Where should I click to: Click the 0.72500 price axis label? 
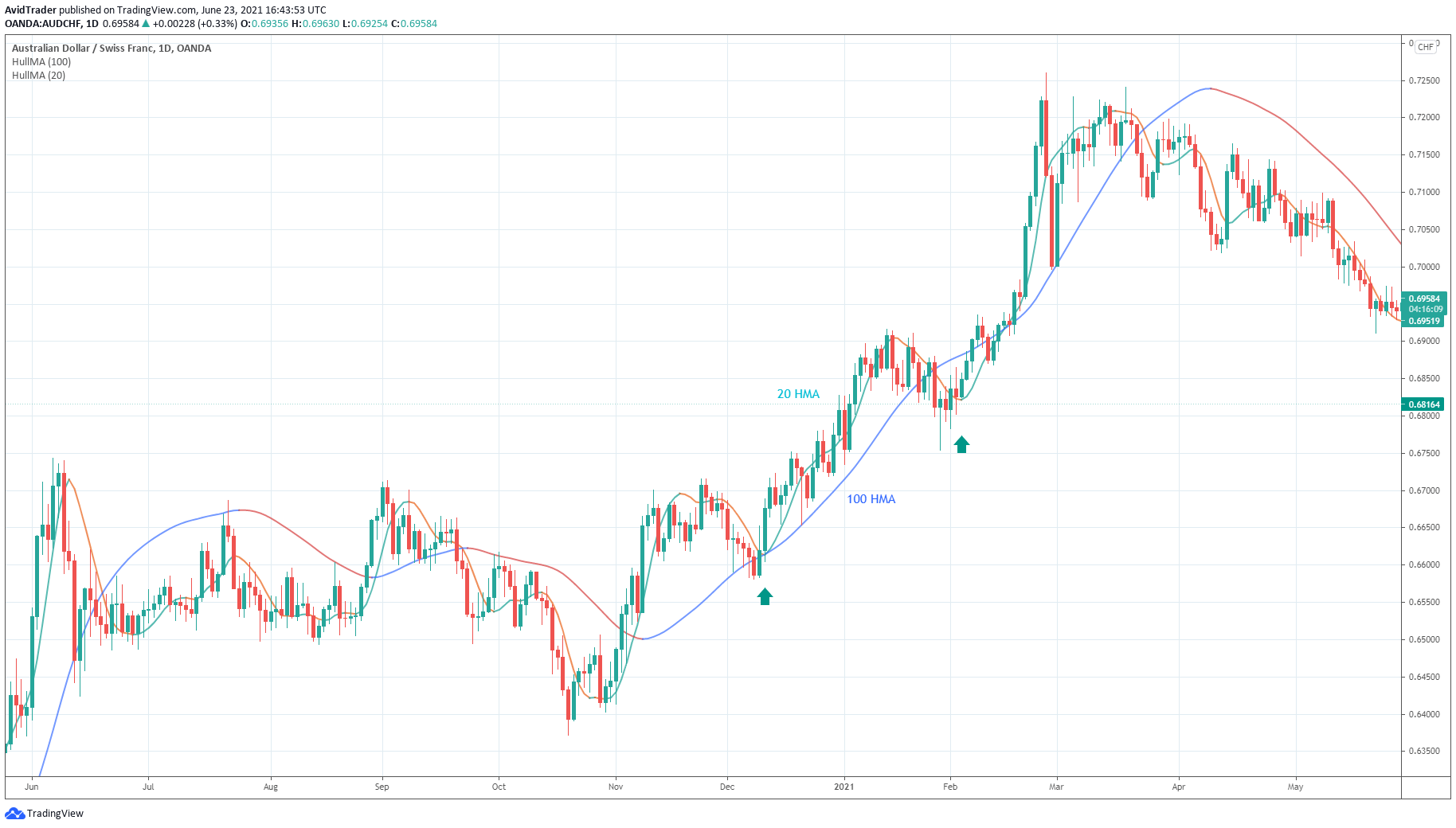(x=1424, y=80)
